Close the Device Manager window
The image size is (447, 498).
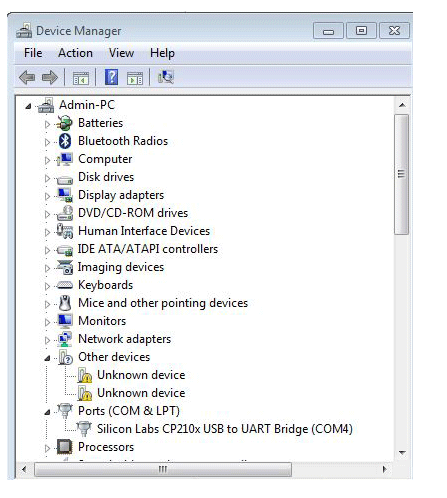point(394,31)
